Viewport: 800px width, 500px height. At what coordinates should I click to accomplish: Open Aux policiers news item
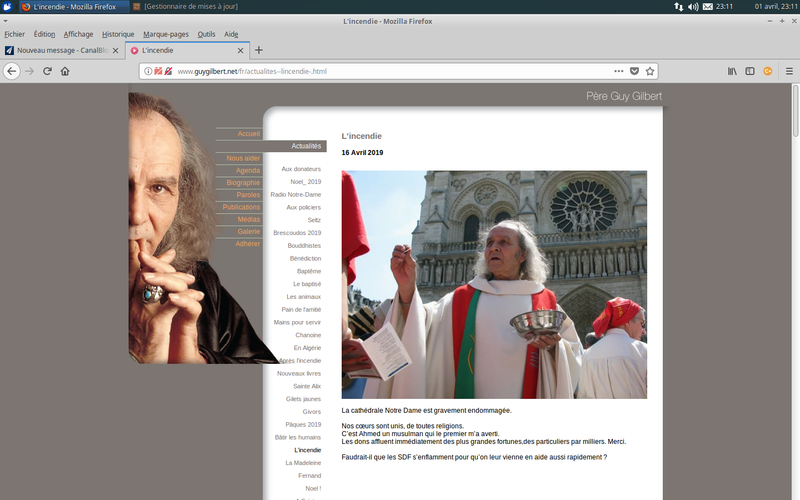[x=304, y=207]
